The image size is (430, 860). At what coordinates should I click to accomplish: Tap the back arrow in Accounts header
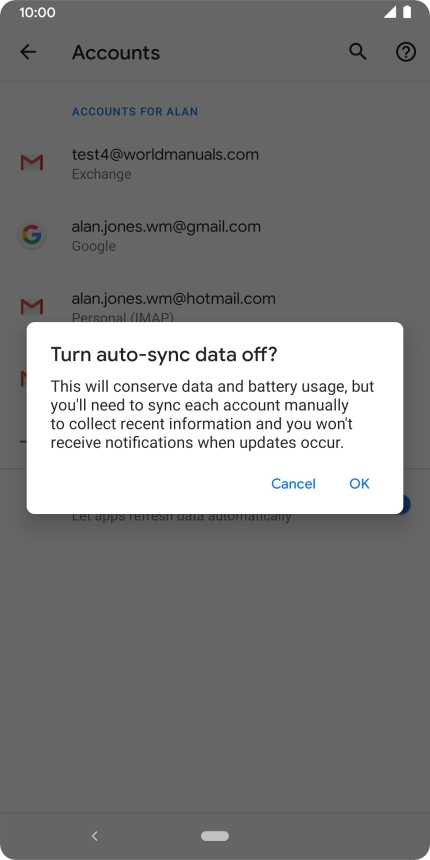pyautogui.click(x=27, y=52)
